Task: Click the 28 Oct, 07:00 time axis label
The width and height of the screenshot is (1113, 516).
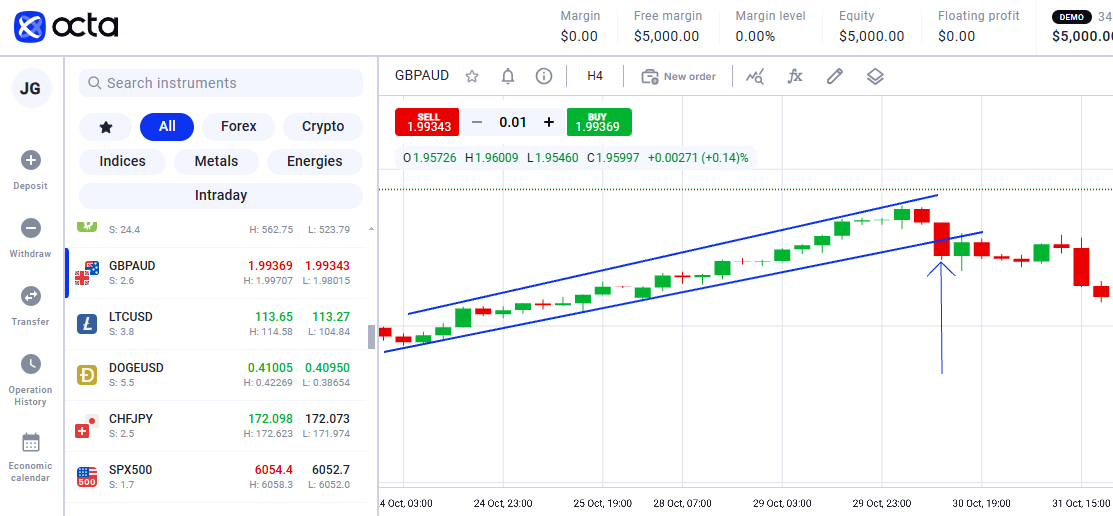Action: [x=683, y=503]
